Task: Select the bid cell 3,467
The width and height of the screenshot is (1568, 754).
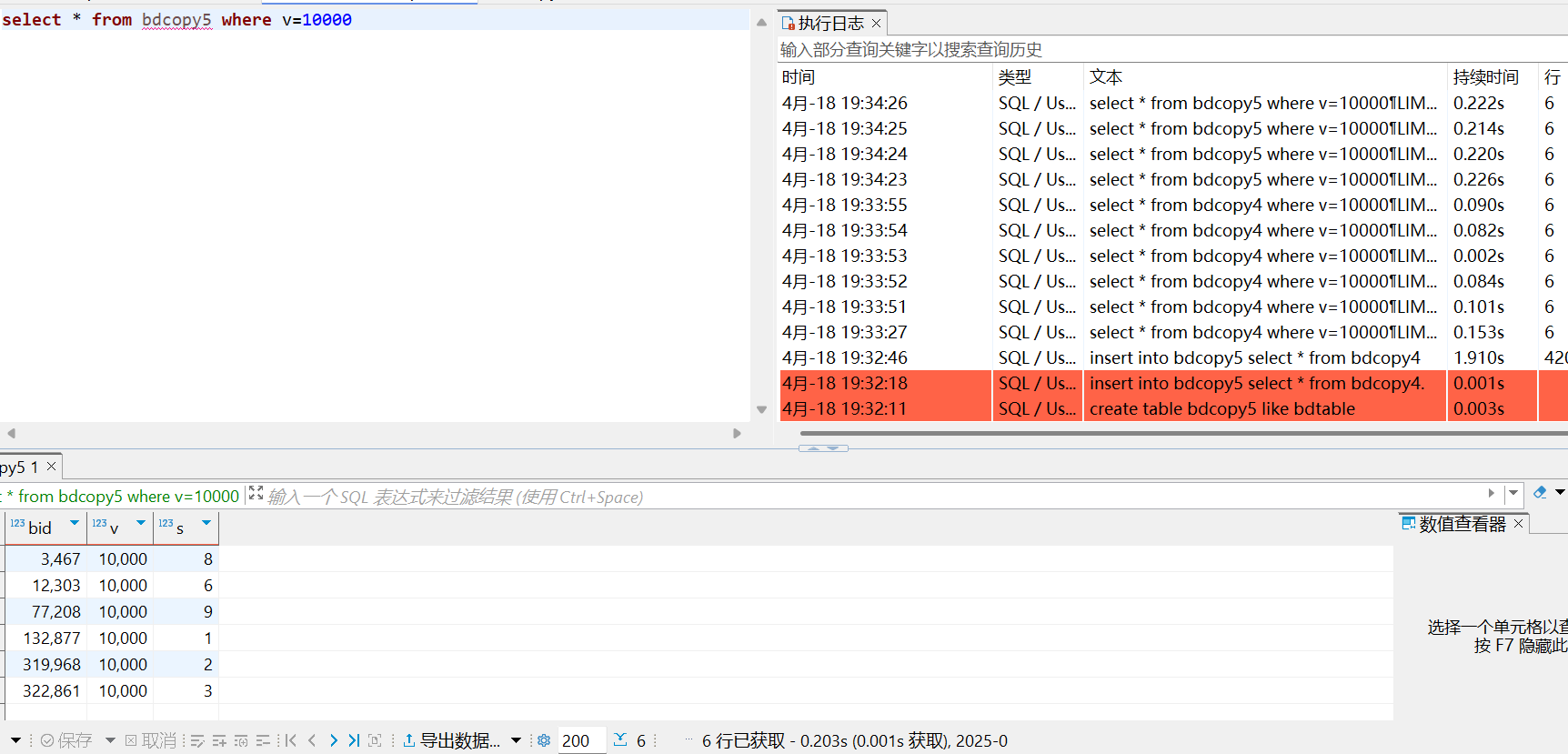Action: (46, 559)
